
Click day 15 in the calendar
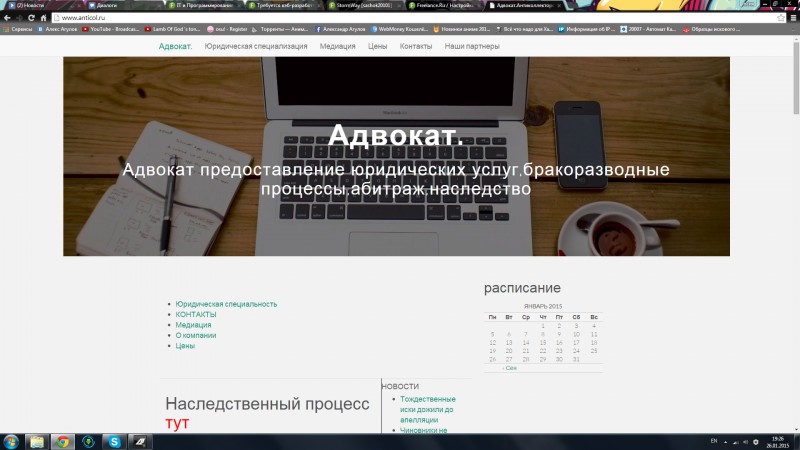tap(543, 343)
